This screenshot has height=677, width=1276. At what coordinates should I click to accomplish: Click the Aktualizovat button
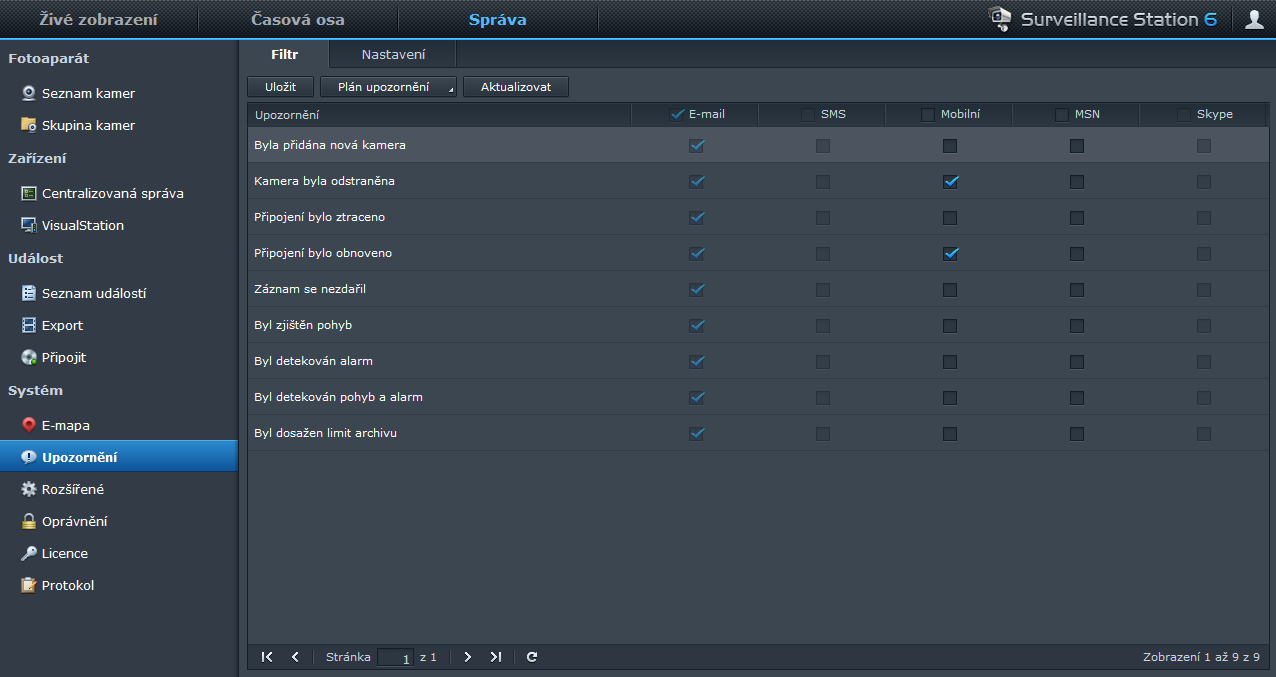tap(516, 87)
